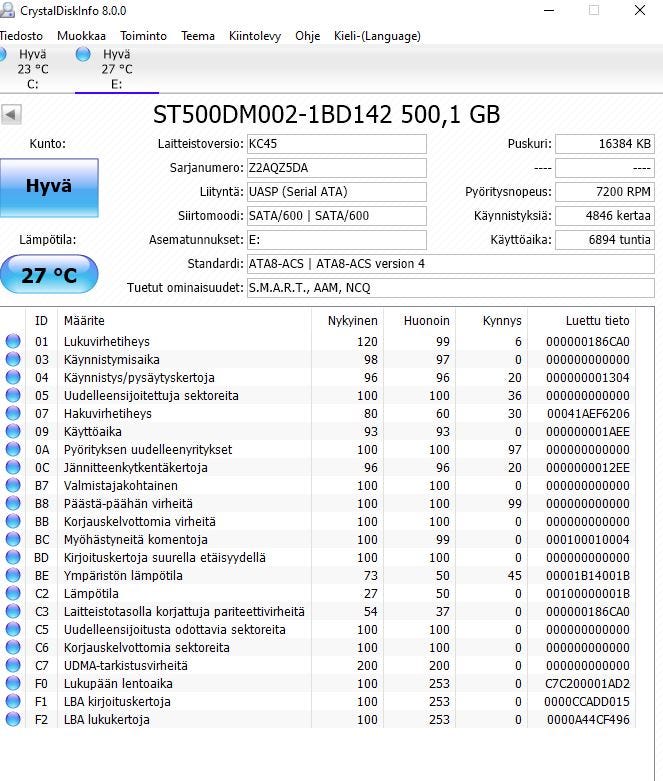The image size is (663, 781).
Task: Click status orb for 09 Käyttöaika
Action: (x=13, y=431)
